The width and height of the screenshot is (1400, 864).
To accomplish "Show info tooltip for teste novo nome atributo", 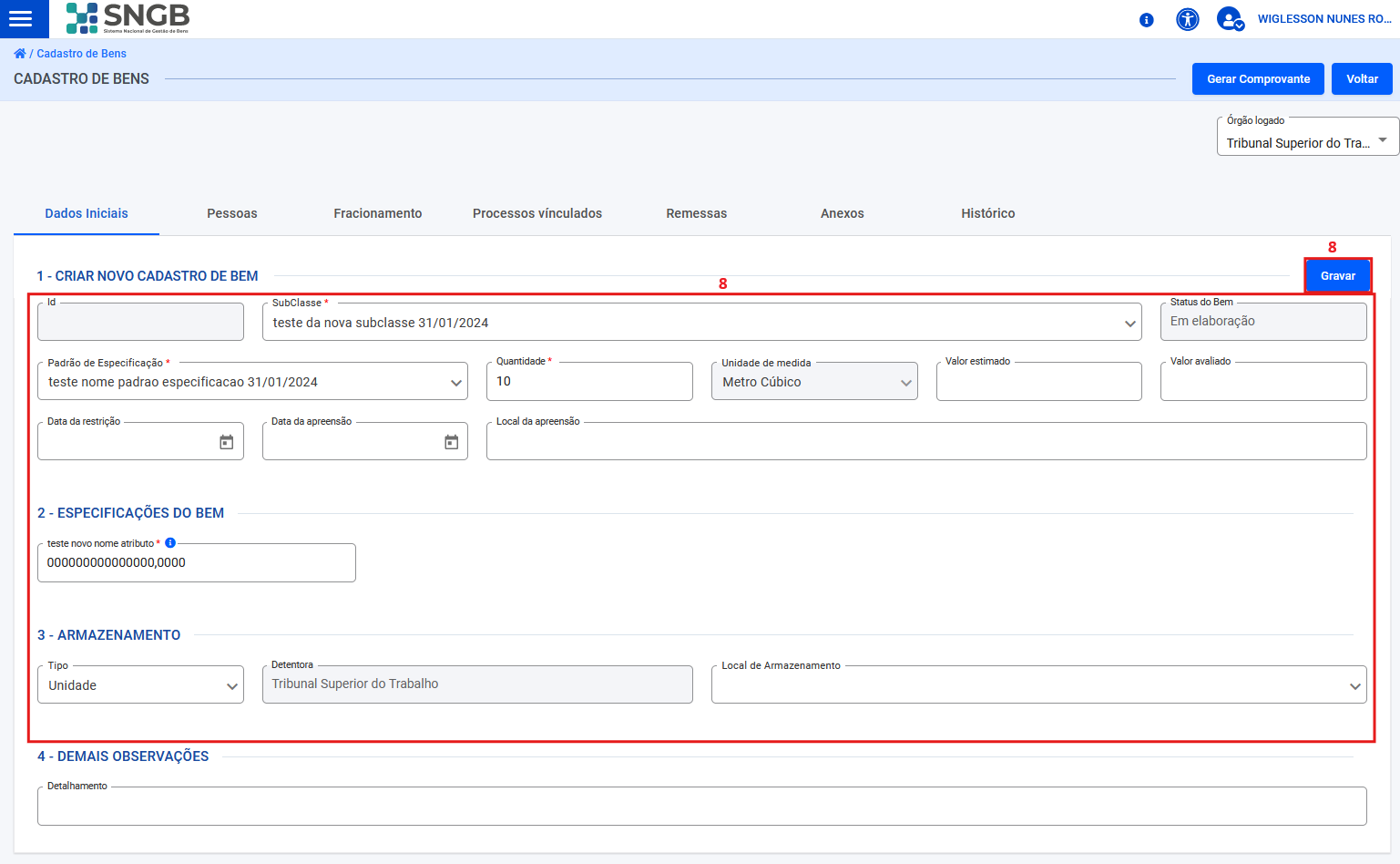I will pos(170,543).
